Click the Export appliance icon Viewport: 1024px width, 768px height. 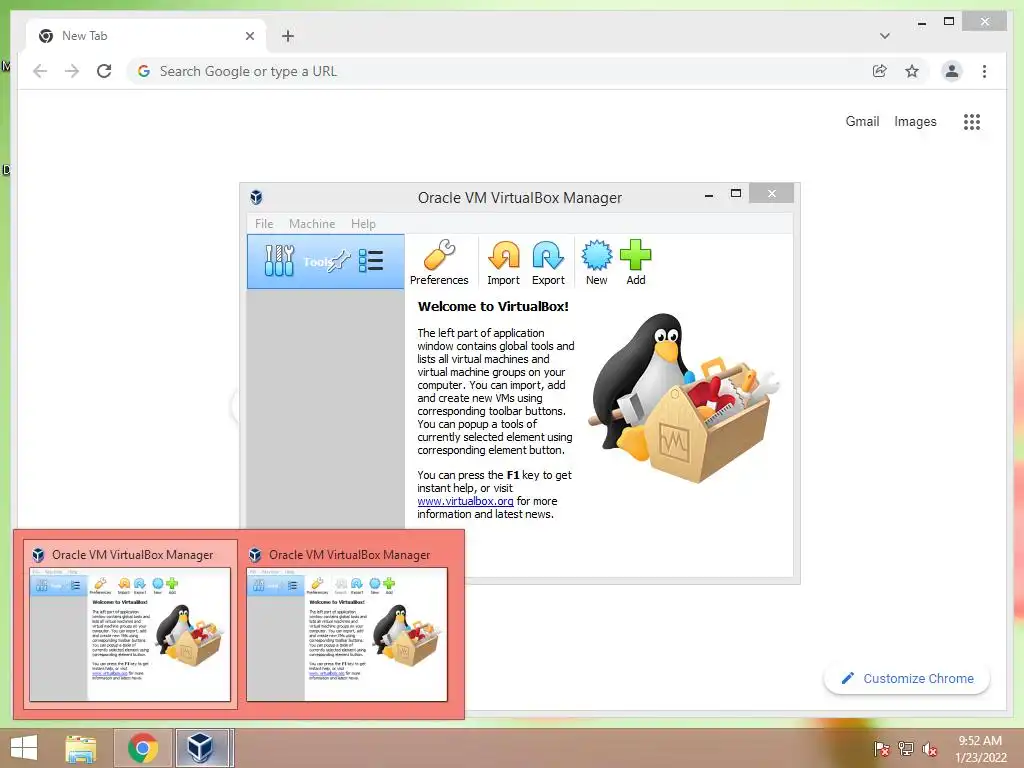point(548,262)
